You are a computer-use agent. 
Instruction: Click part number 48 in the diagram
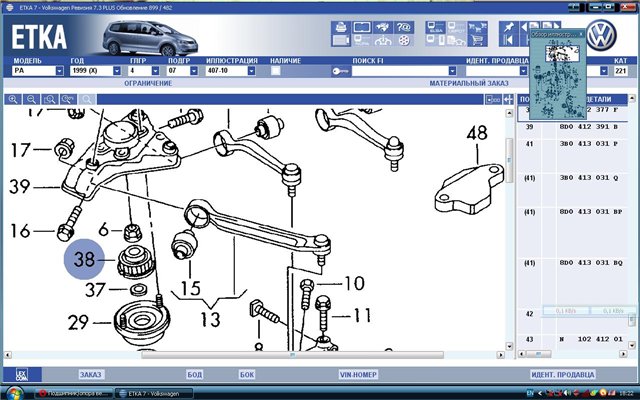[x=477, y=133]
